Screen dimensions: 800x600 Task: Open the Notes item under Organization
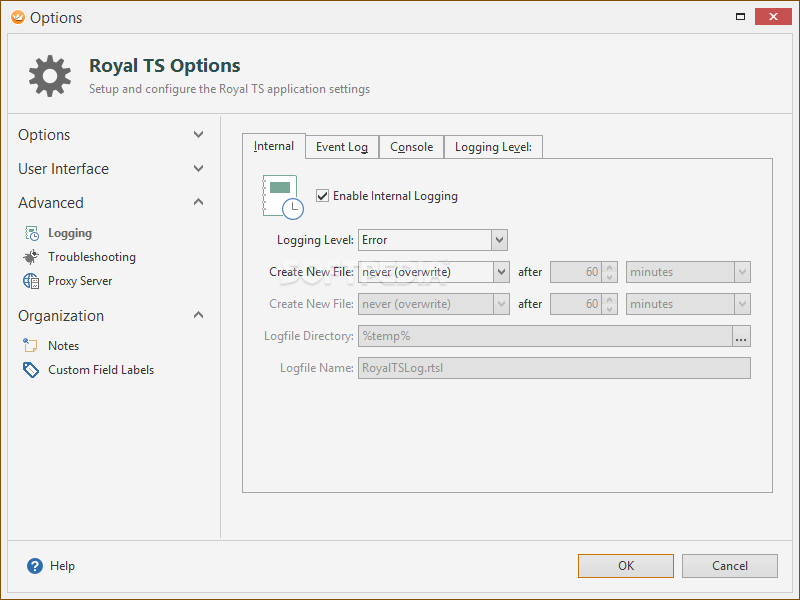(x=63, y=345)
